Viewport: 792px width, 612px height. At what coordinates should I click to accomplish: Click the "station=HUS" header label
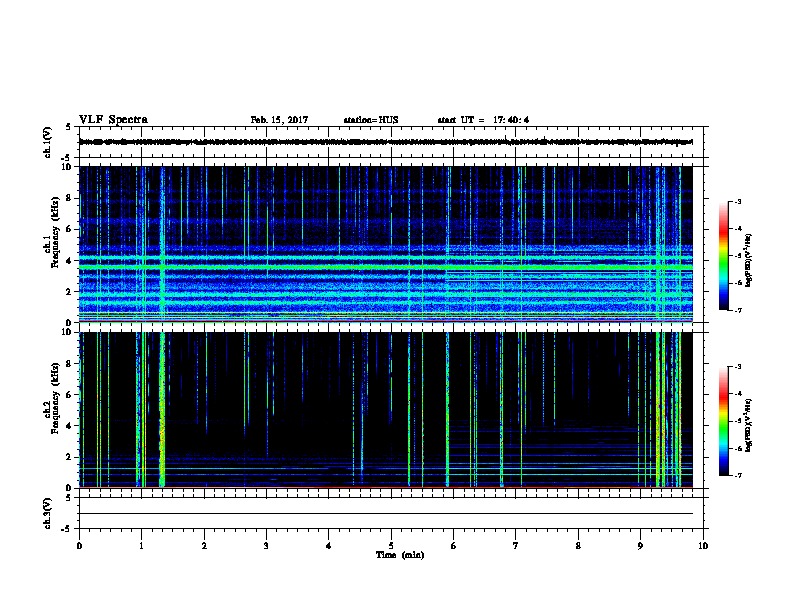click(x=371, y=120)
